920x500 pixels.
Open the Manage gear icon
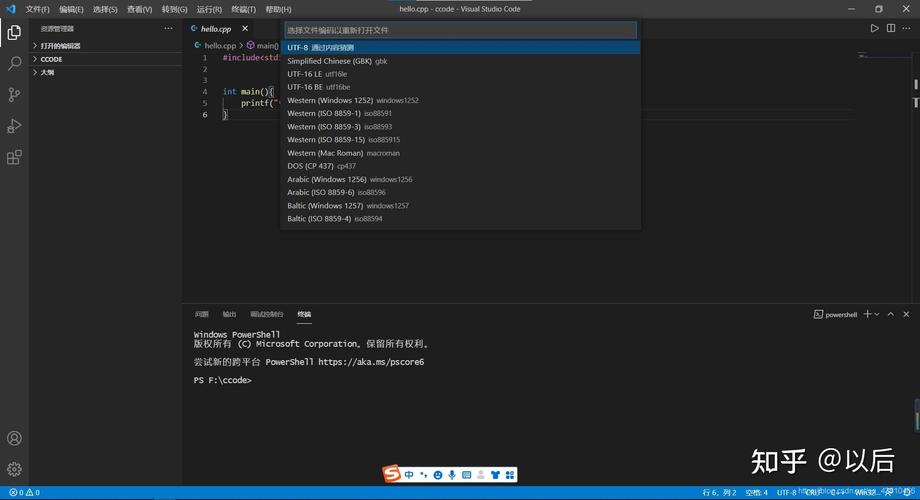[x=14, y=469]
